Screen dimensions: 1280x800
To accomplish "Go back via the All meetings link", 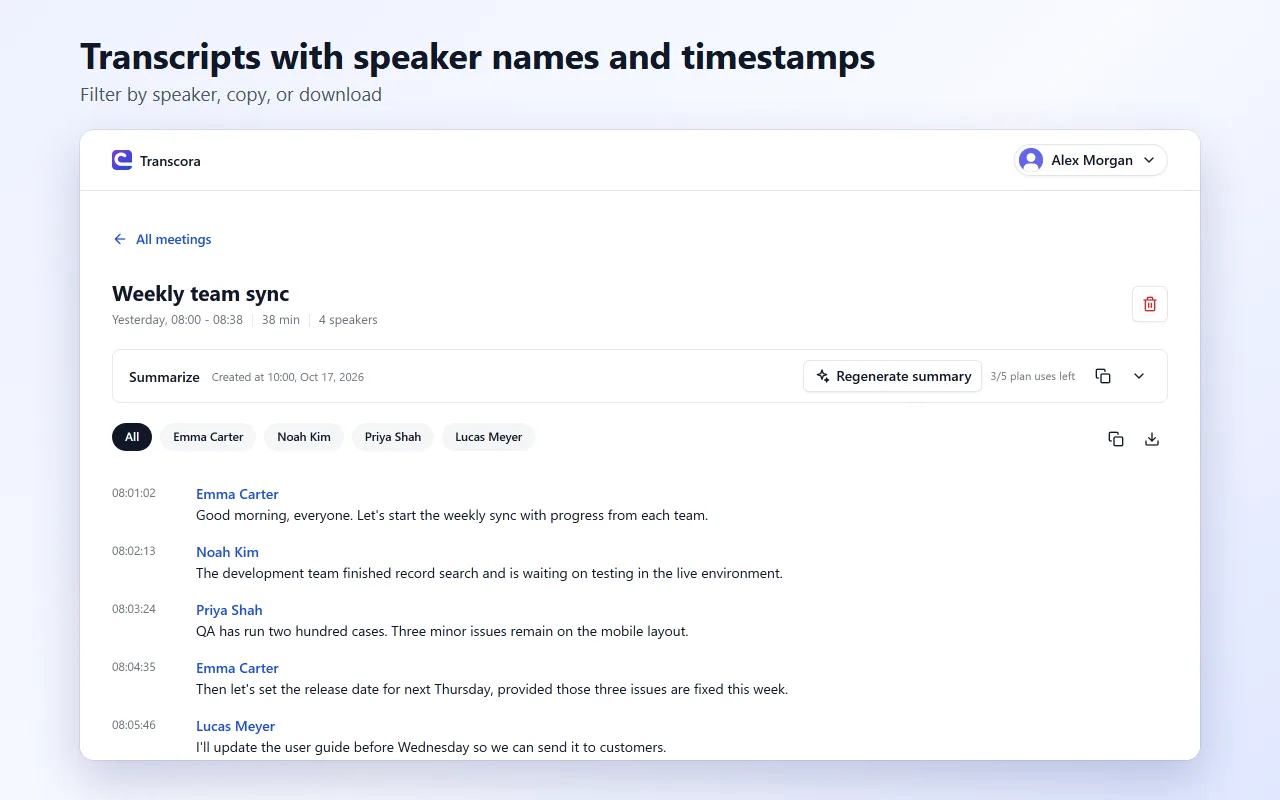I will pos(162,239).
